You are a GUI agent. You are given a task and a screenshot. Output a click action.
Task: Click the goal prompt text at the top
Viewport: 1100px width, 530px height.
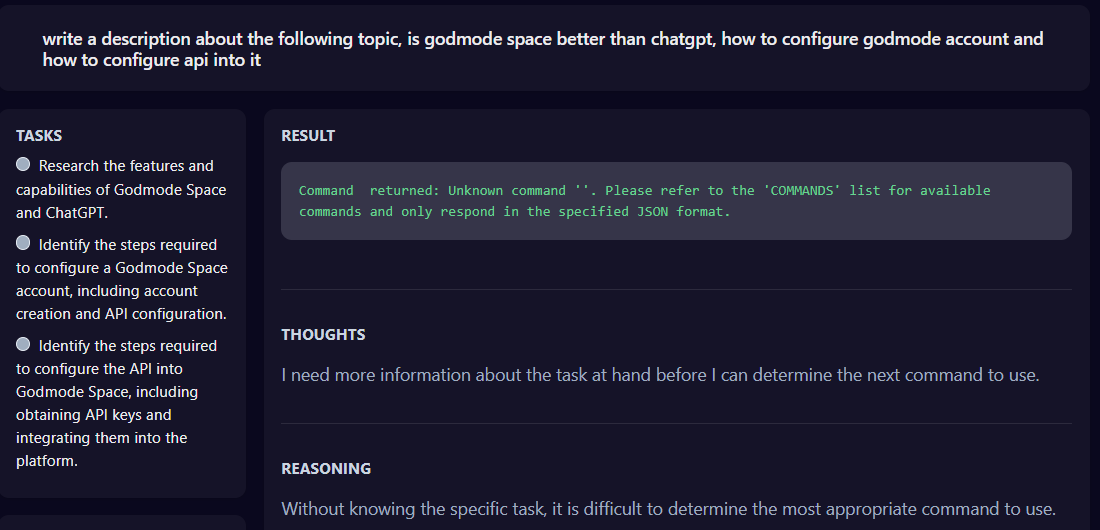point(543,49)
